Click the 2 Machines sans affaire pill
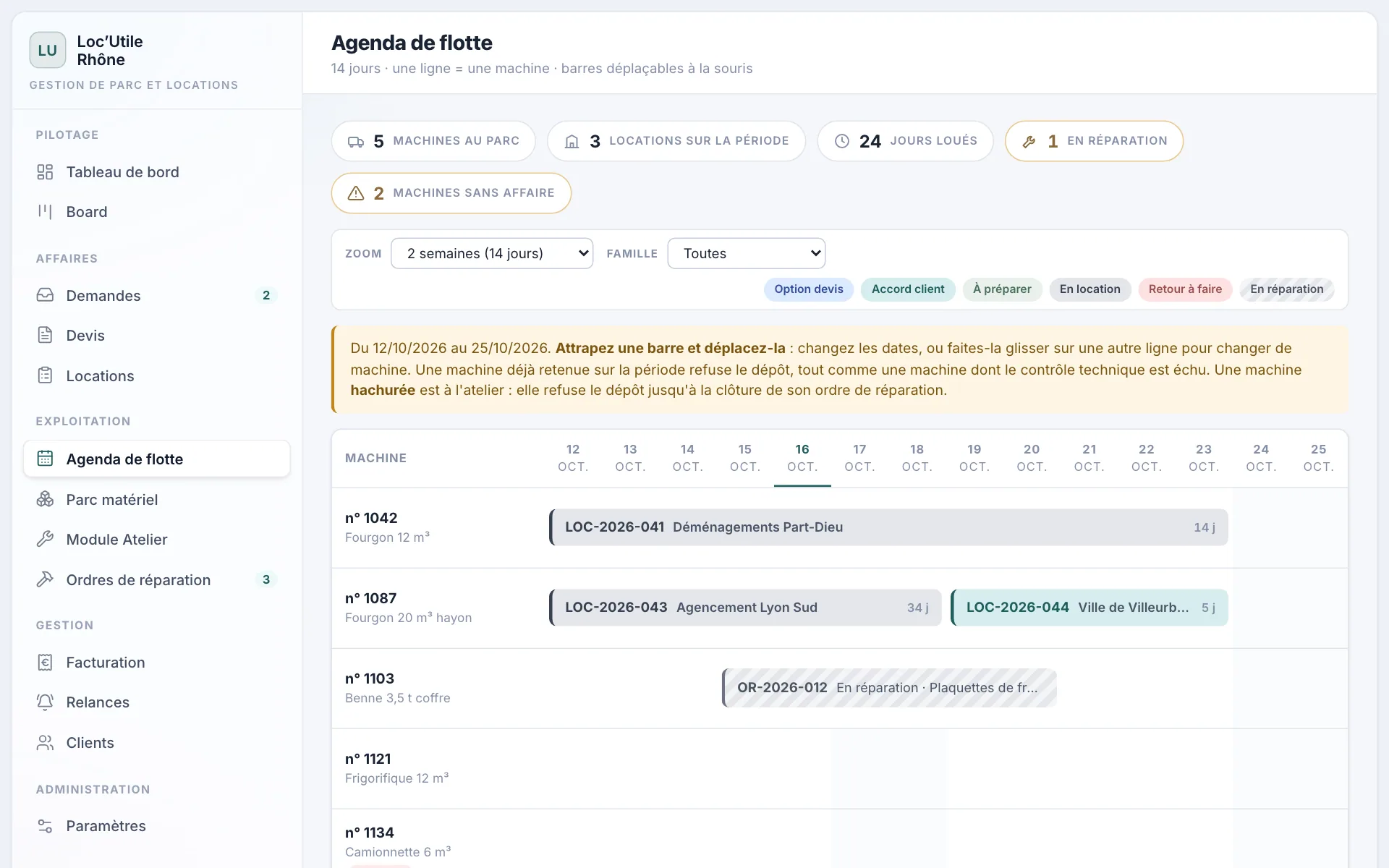Screen dimensions: 1389x868 (451, 193)
